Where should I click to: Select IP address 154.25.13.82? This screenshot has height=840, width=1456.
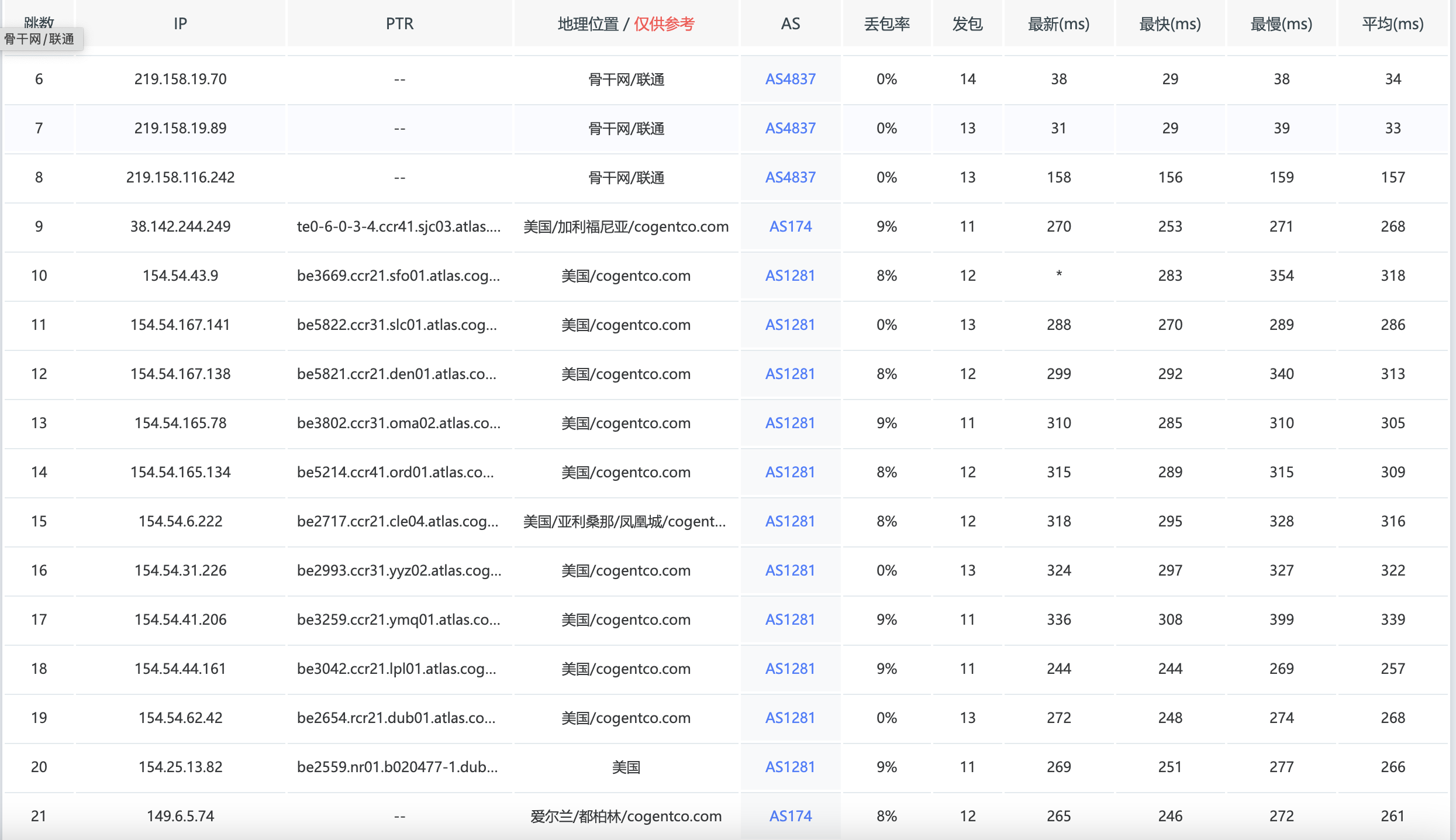click(x=180, y=767)
